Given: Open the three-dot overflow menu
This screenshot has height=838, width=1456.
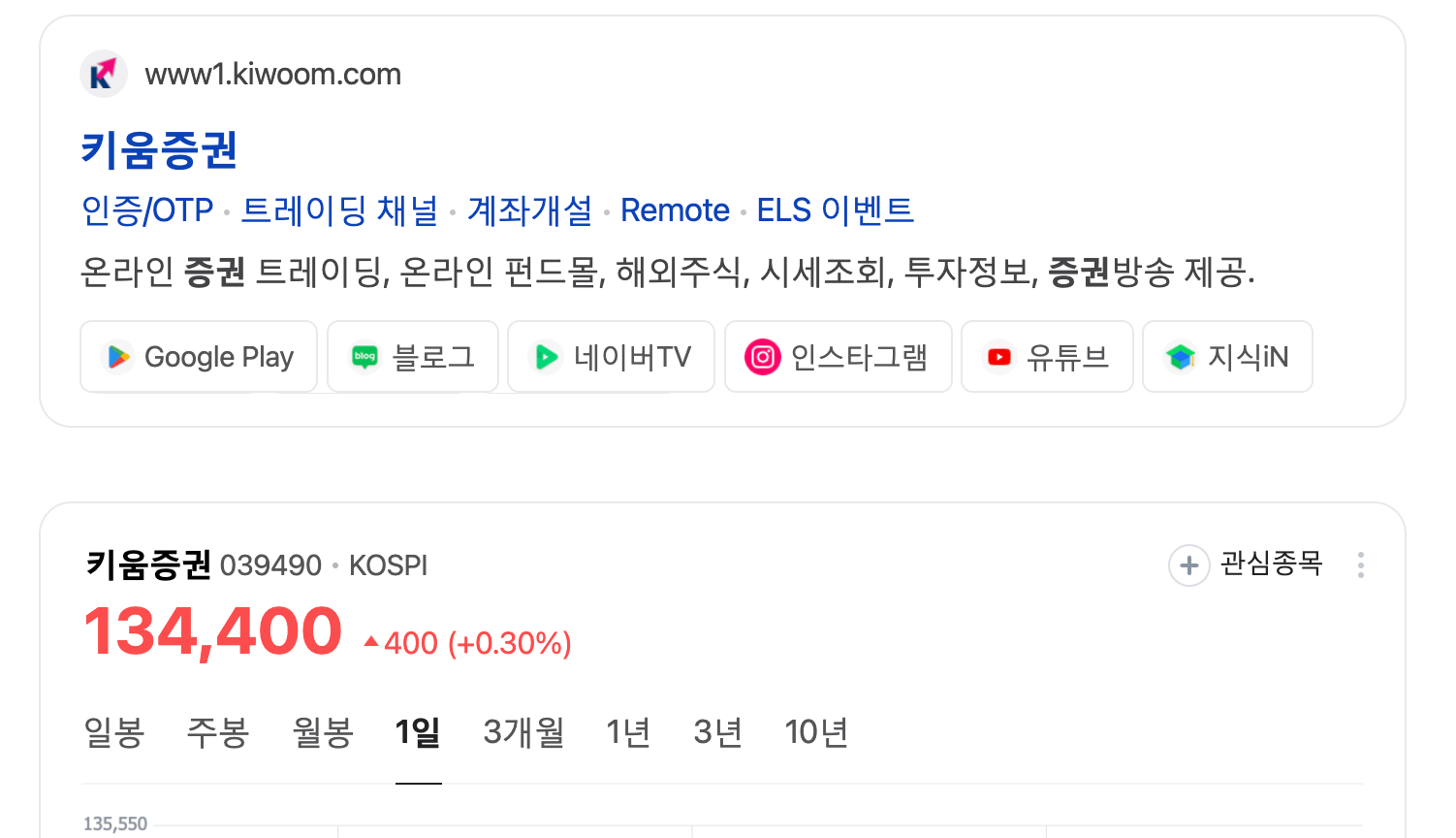Looking at the screenshot, I should [x=1361, y=564].
